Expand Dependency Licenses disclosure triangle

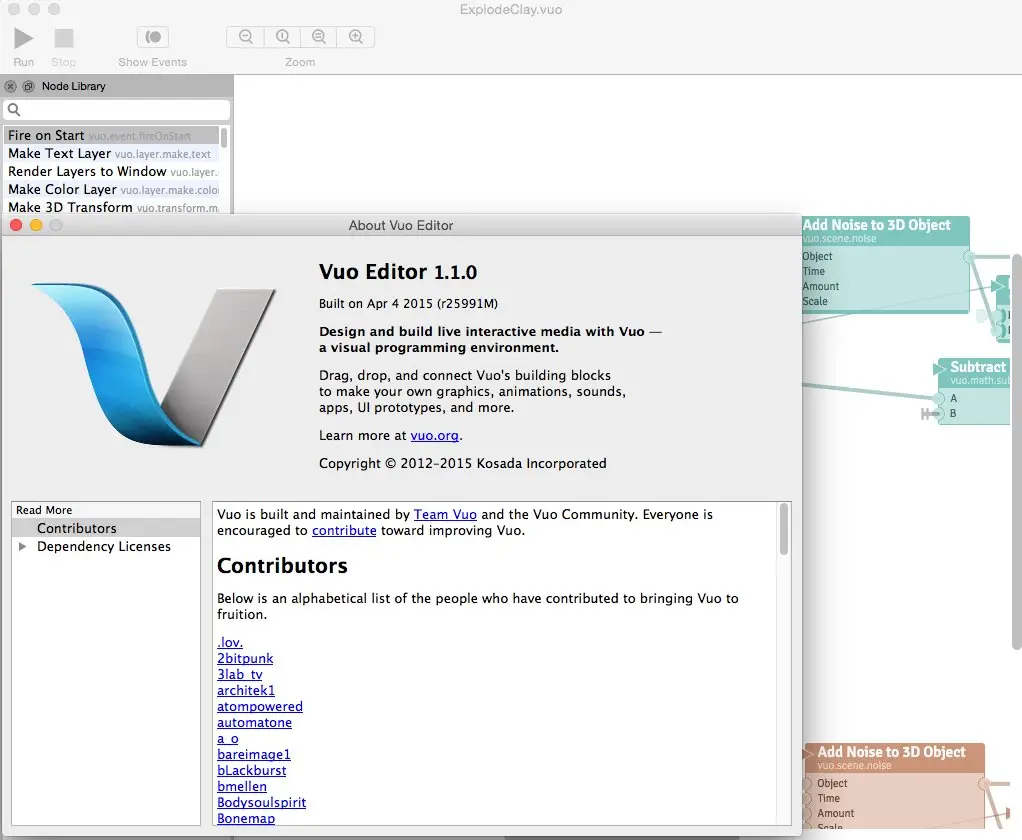pos(23,546)
